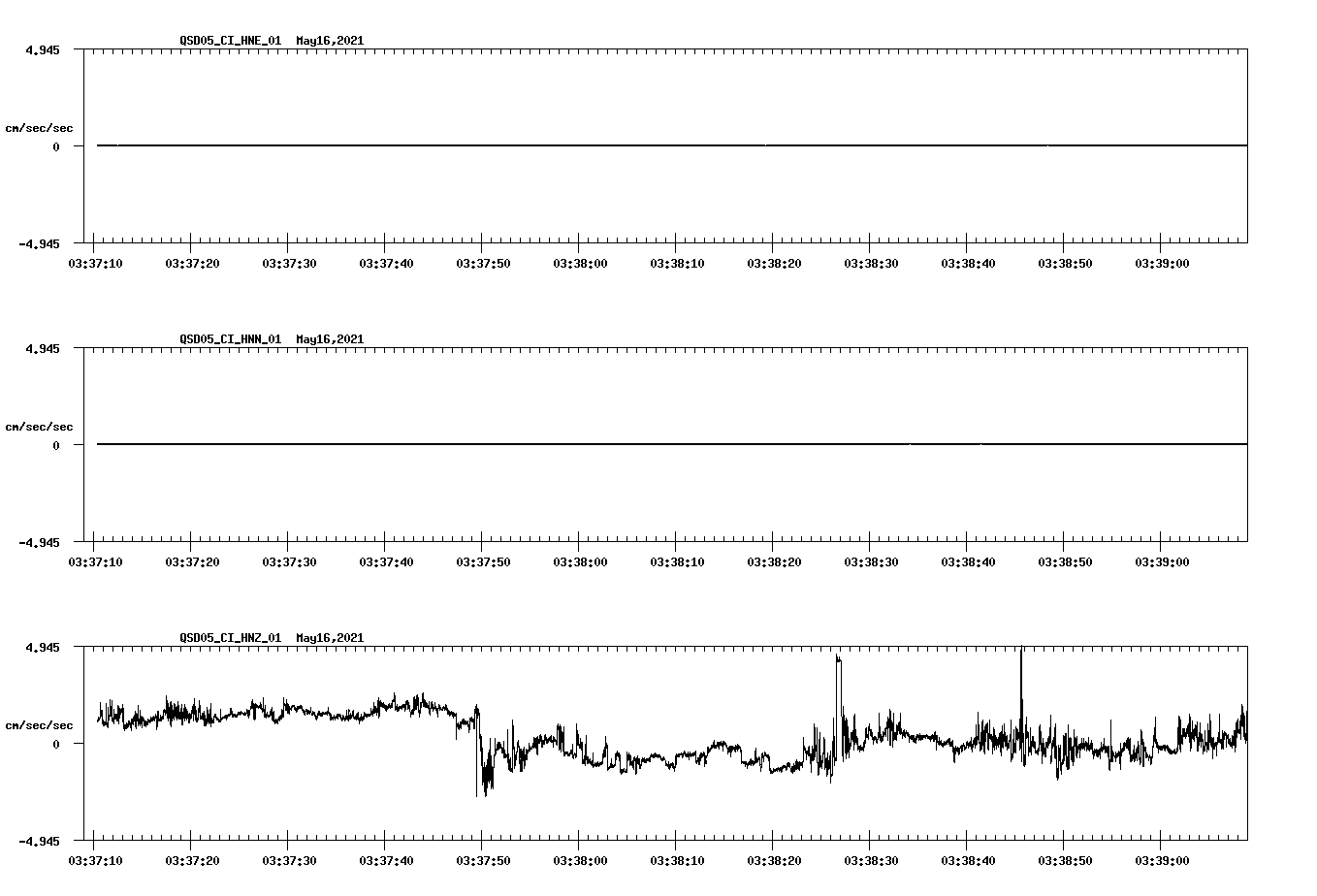This screenshot has width=1317, height=896.
Task: Select the May16,2021 date on top trace
Action: pyautogui.click(x=328, y=41)
